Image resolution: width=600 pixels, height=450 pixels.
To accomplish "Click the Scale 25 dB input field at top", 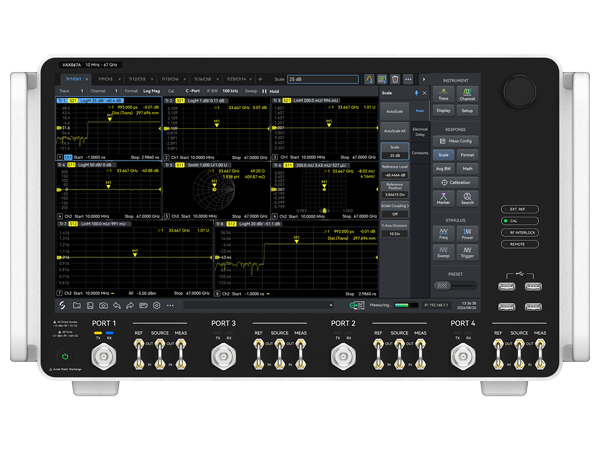I will 323,79.
